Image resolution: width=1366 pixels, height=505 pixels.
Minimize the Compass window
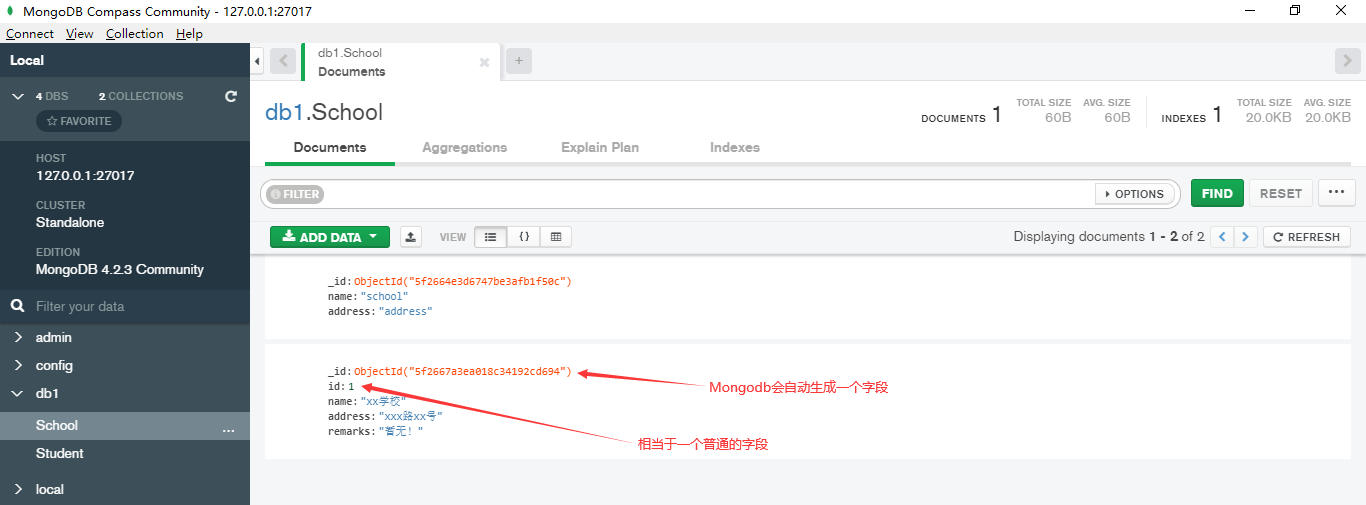coord(1249,11)
